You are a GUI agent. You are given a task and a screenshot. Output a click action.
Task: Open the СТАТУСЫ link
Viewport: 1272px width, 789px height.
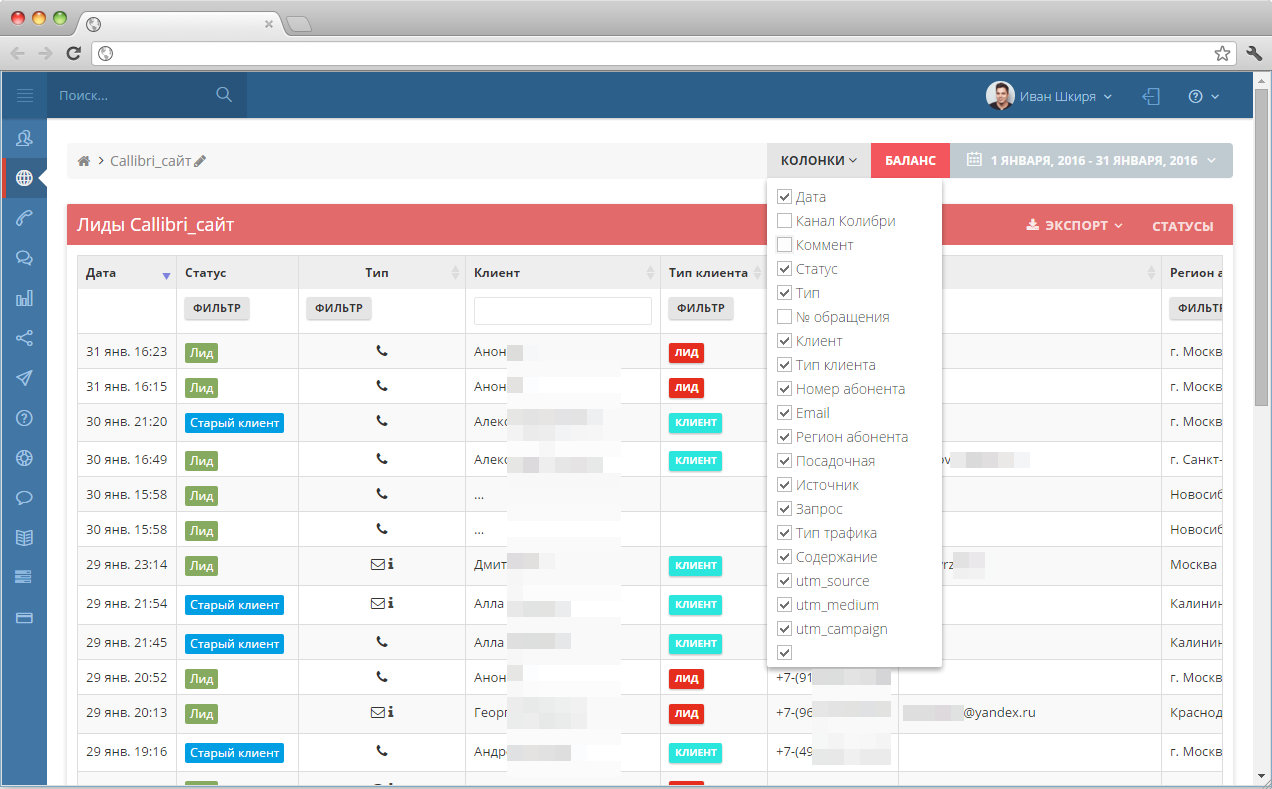coord(1183,226)
